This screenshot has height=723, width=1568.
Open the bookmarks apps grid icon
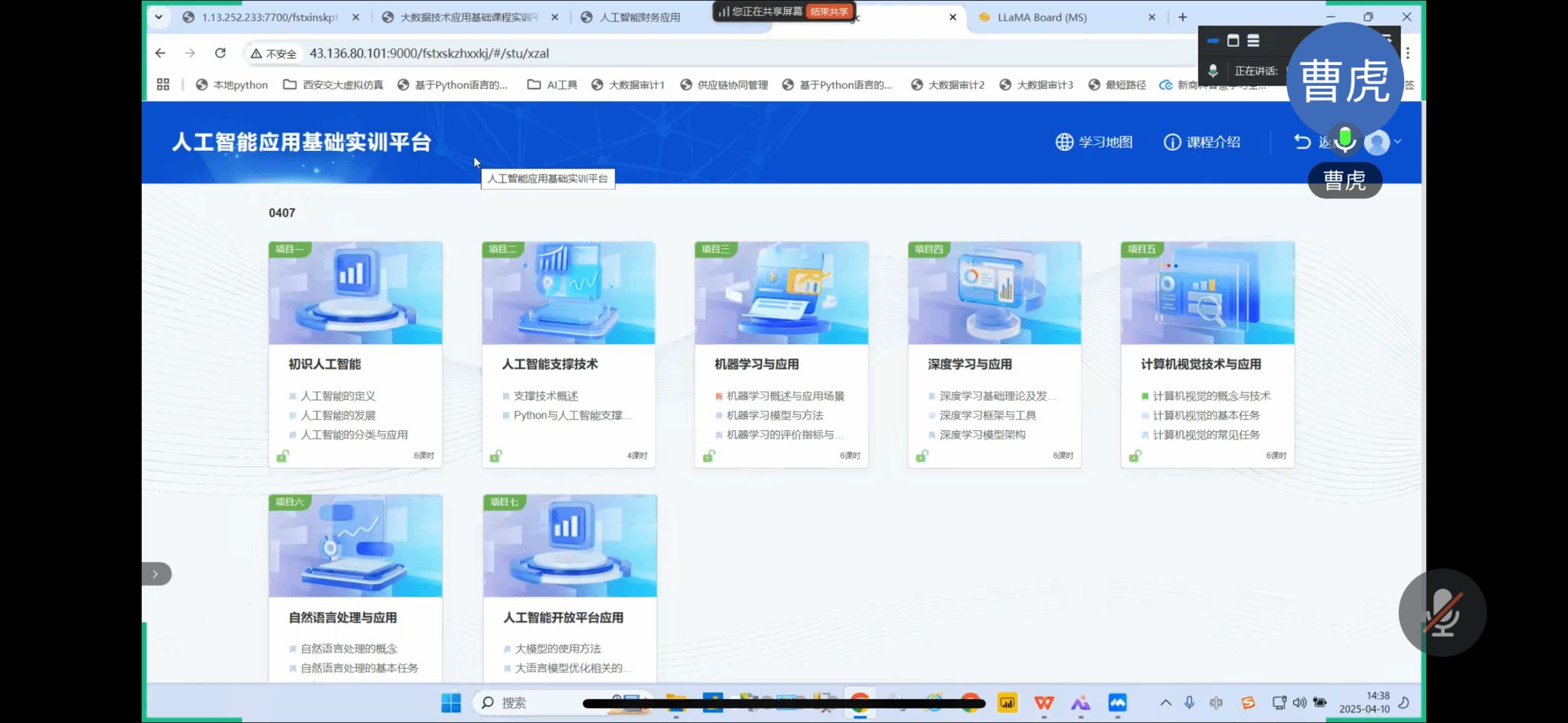coord(163,85)
